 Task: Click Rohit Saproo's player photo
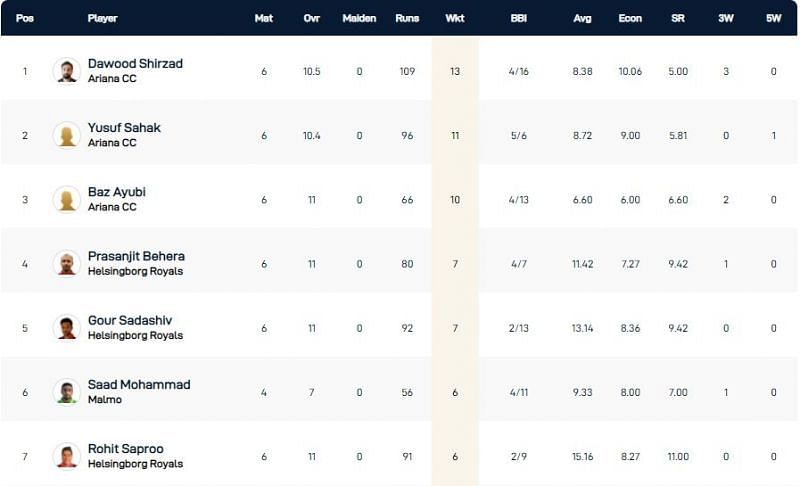tap(67, 455)
